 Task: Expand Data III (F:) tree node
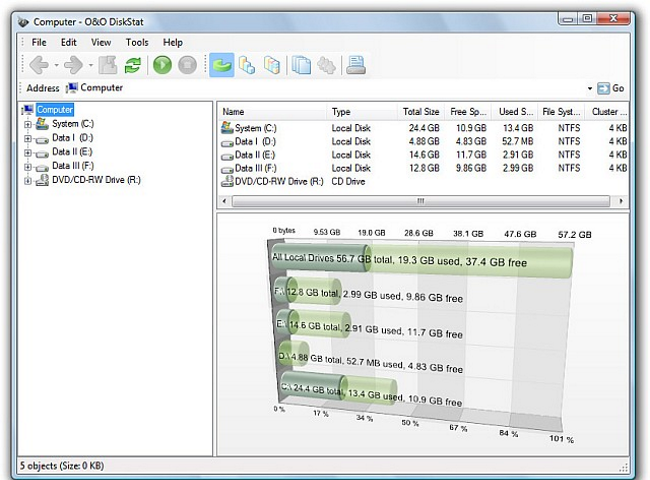point(28,167)
